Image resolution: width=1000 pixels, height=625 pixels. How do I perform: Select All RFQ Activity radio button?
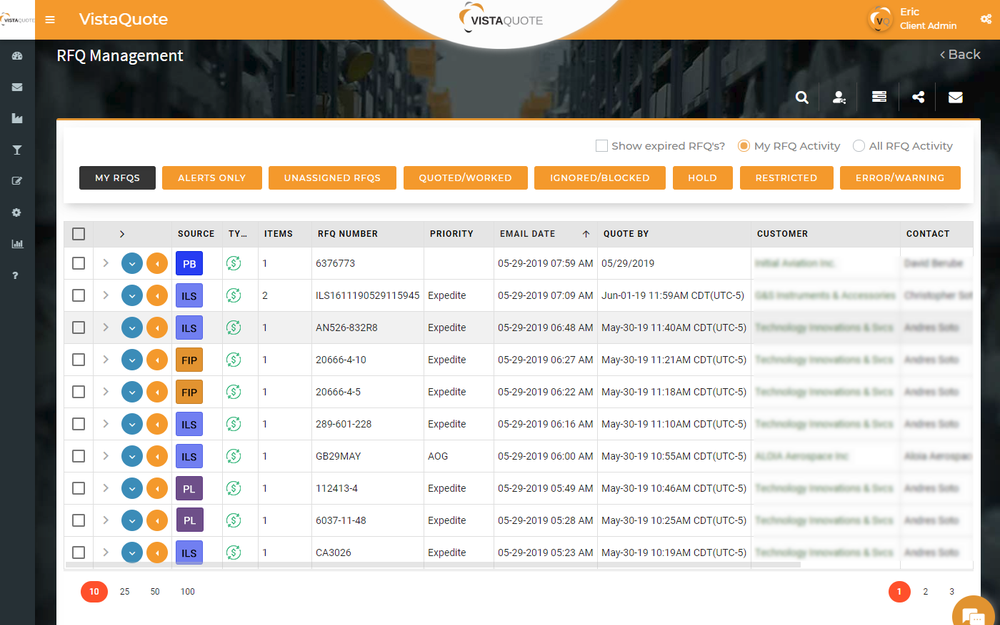pyautogui.click(x=859, y=146)
